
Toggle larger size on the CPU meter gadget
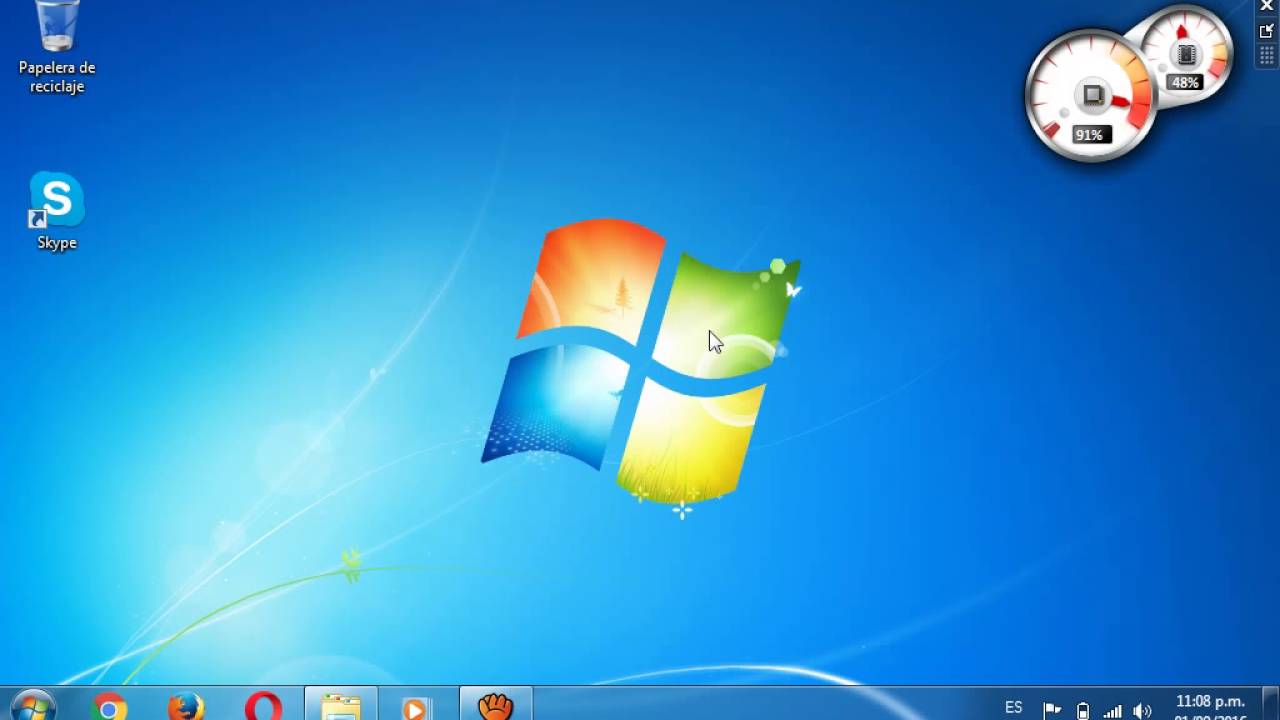[1267, 31]
